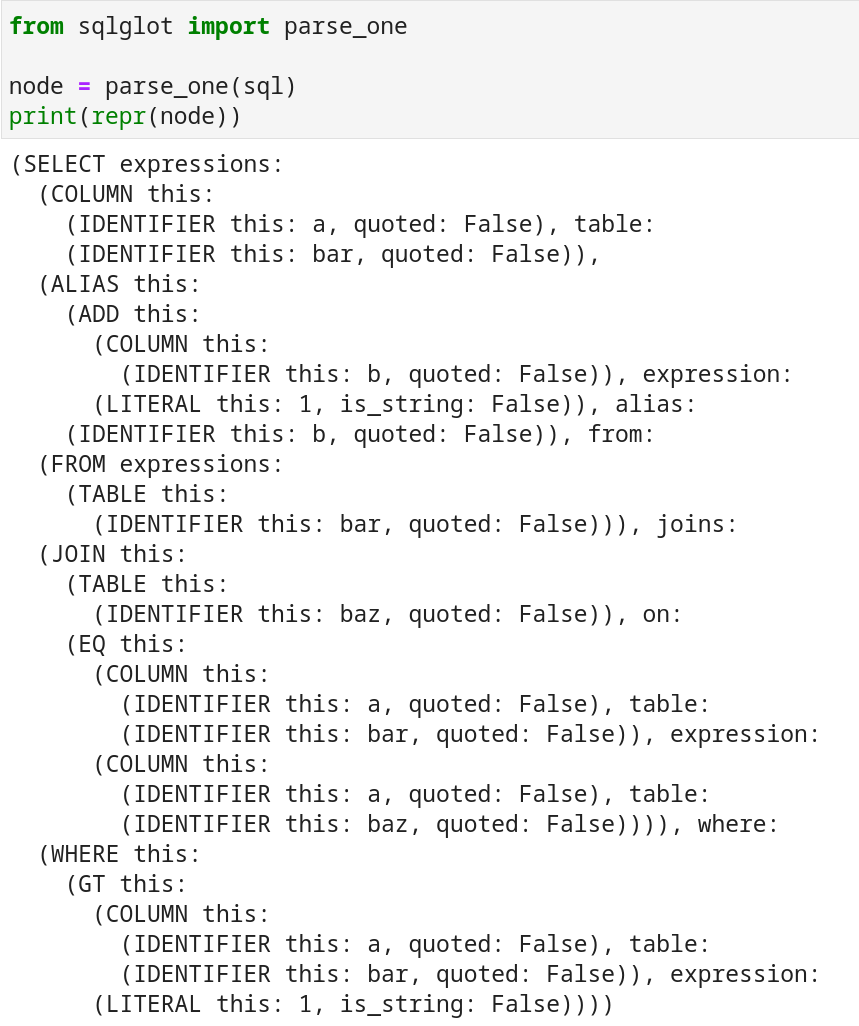The height and width of the screenshot is (1026, 859).
Task: Click the 'GT this:' line in the output
Action: [127, 884]
